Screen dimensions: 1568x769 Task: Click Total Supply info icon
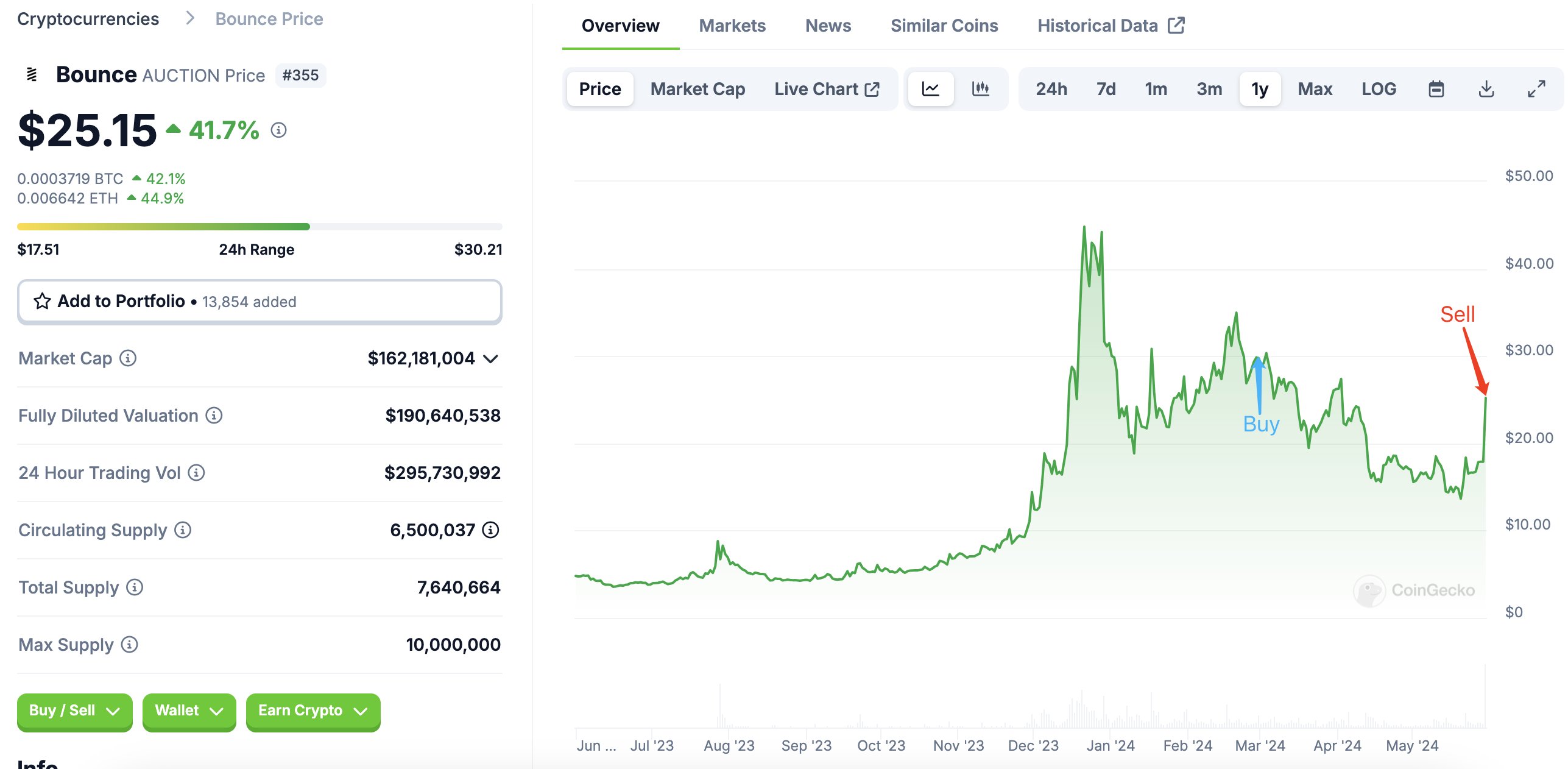pyautogui.click(x=135, y=587)
